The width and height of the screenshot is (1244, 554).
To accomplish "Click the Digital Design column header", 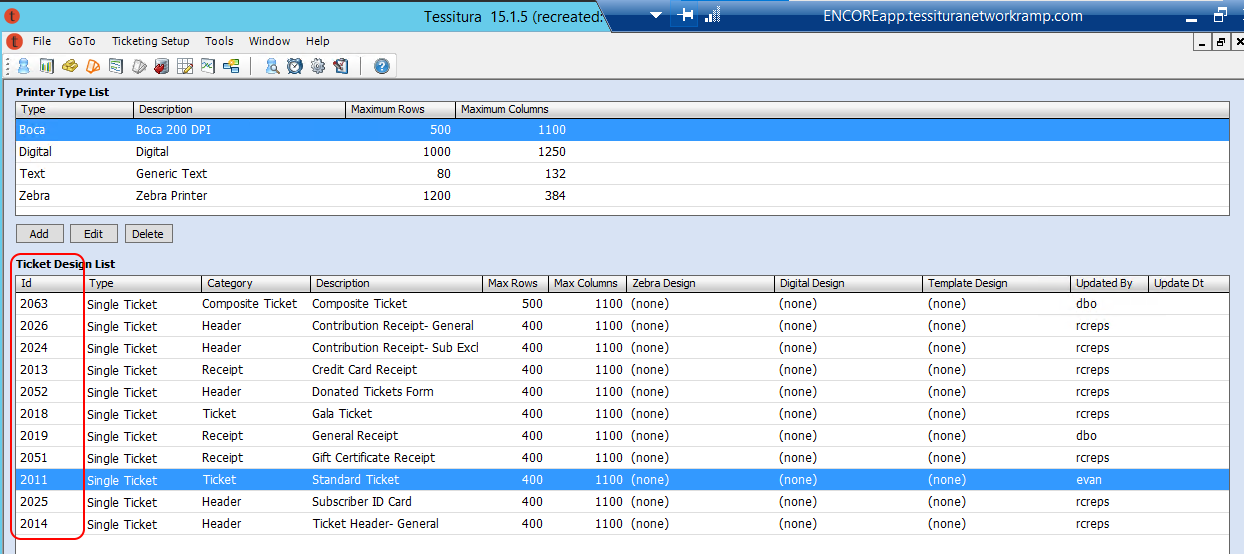I will [x=849, y=284].
